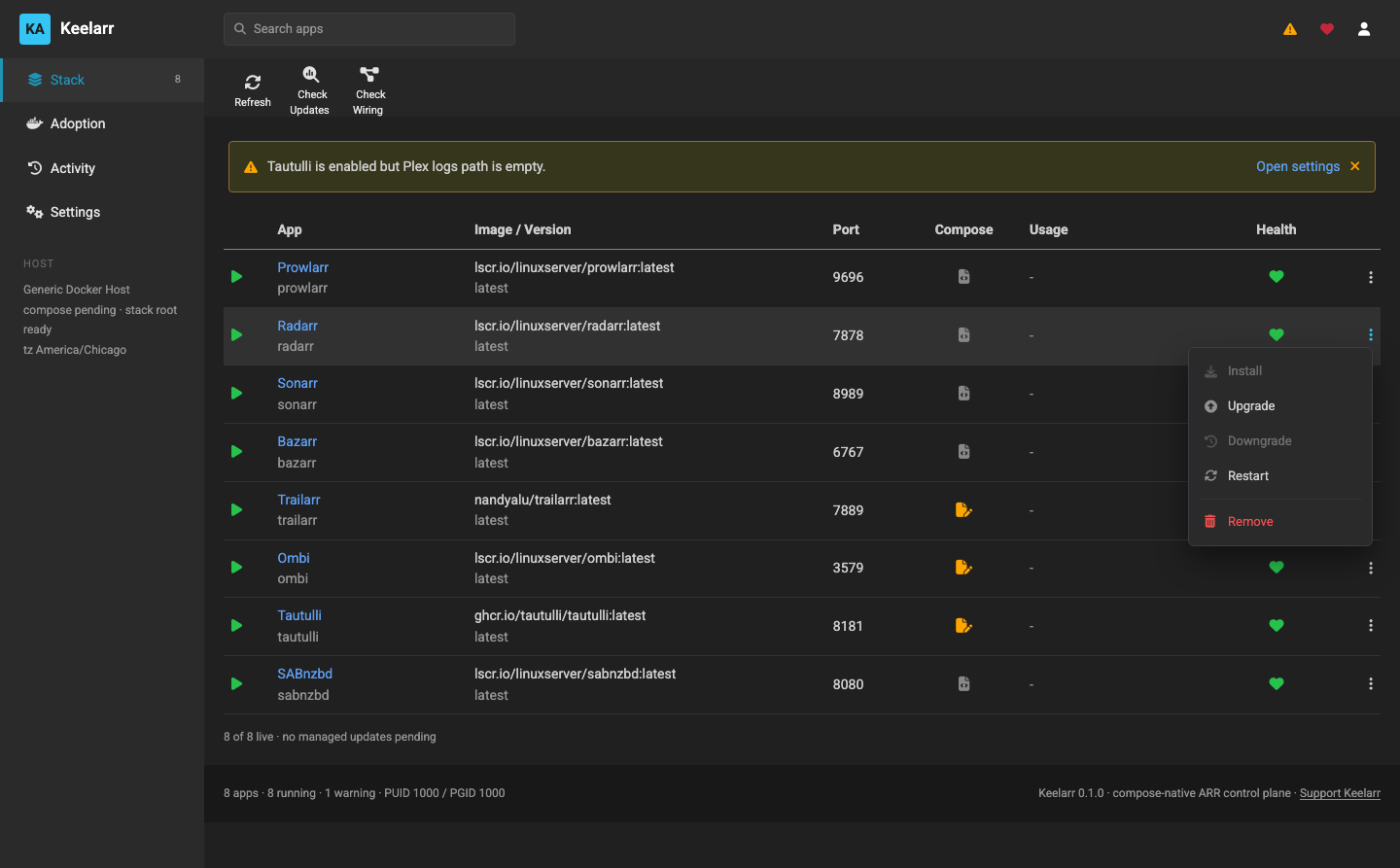The height and width of the screenshot is (868, 1400).
Task: Click SABnzbd green health heart
Action: pos(1277,684)
